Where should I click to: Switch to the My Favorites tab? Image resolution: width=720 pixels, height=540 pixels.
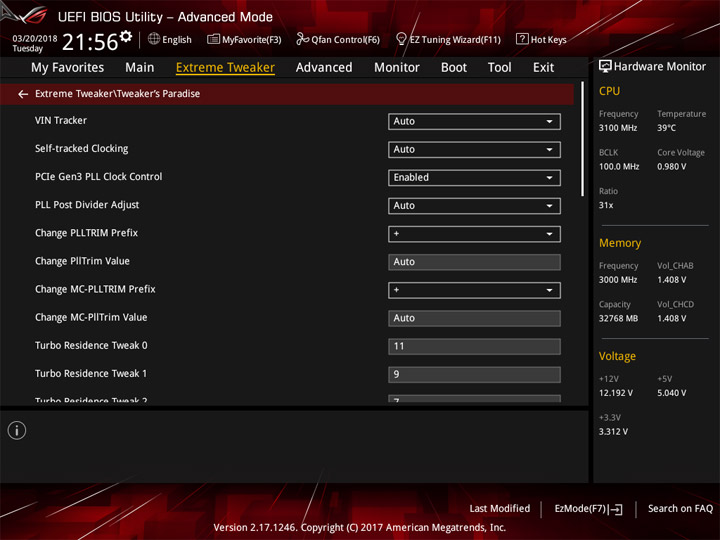click(68, 68)
